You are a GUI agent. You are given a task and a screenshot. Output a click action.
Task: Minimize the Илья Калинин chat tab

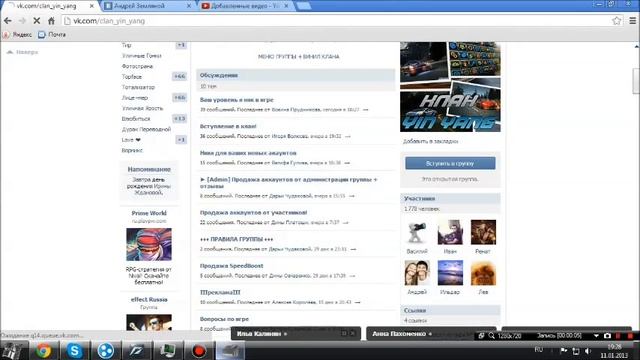coord(344,333)
